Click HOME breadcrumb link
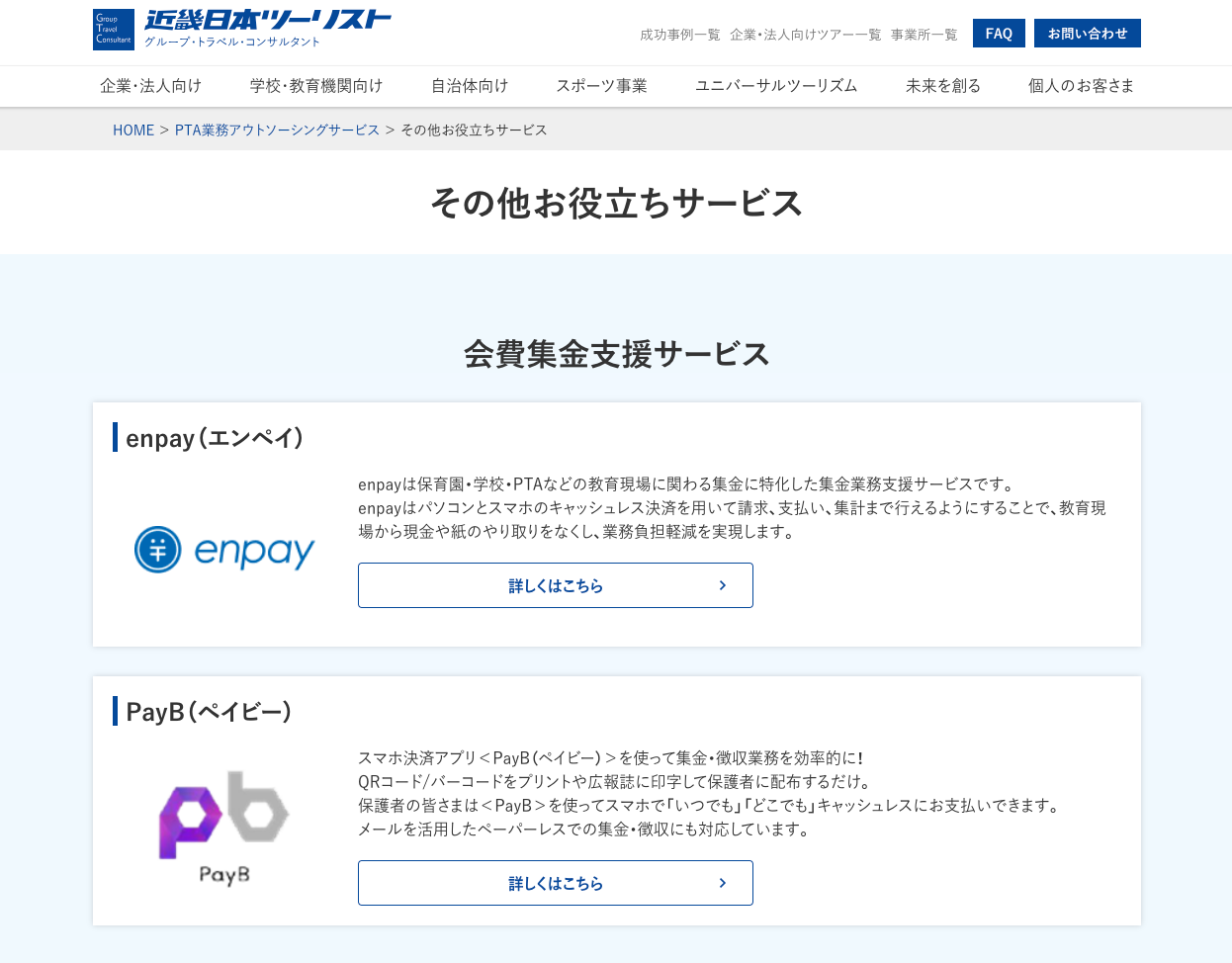The height and width of the screenshot is (963, 1232). [133, 131]
